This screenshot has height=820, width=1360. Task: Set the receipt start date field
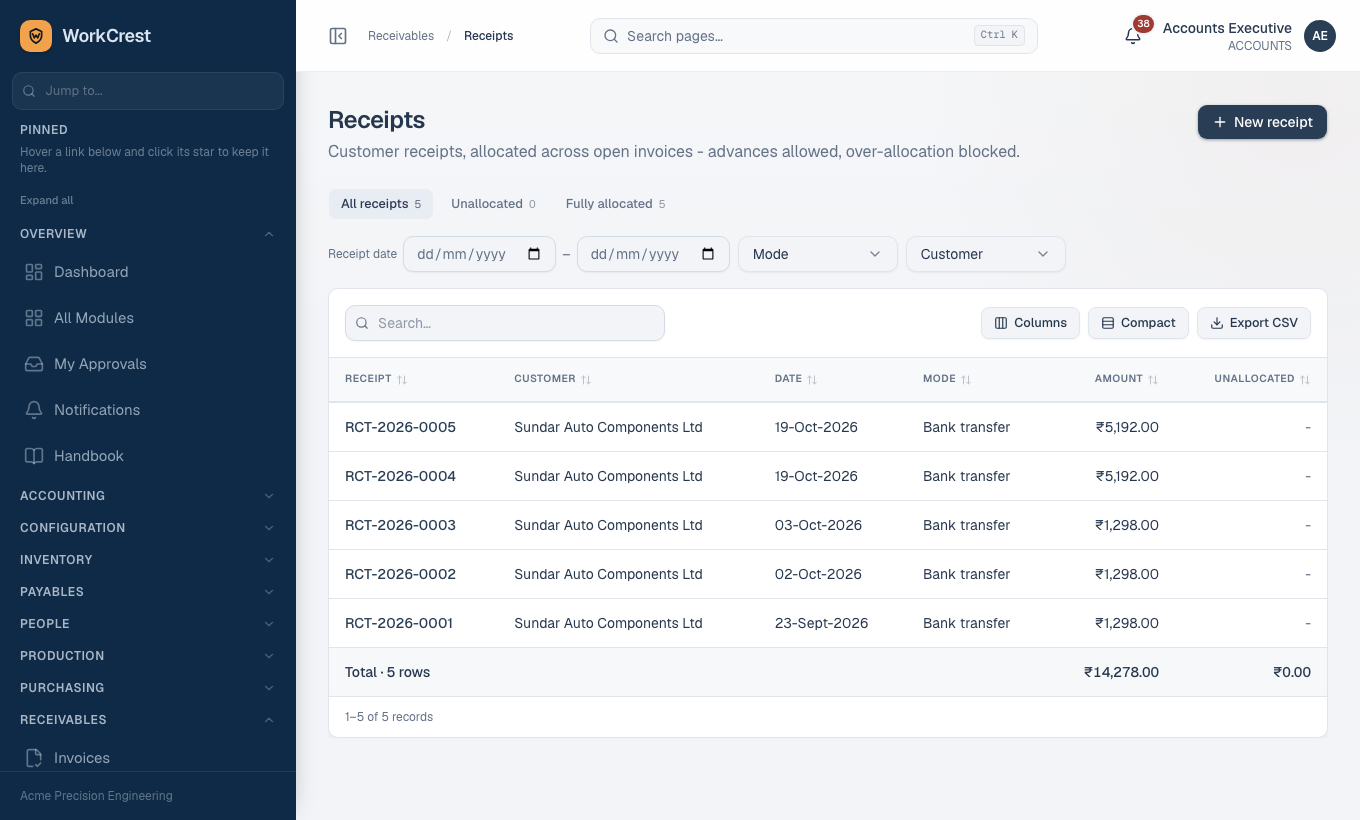coord(479,254)
